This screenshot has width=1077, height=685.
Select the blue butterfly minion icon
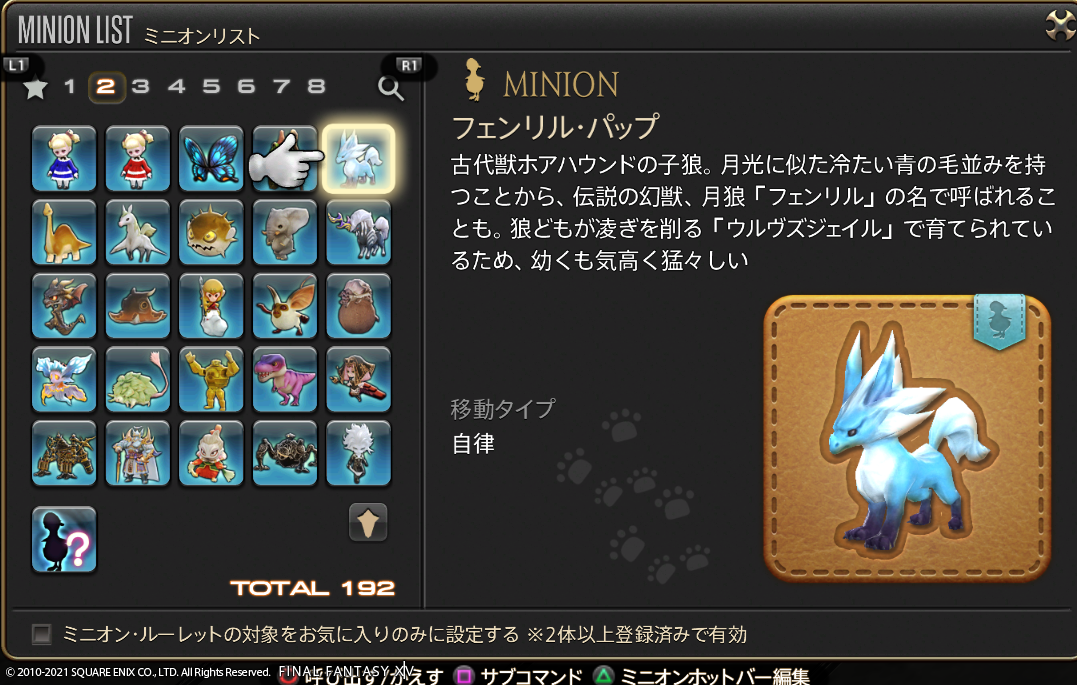coord(211,159)
